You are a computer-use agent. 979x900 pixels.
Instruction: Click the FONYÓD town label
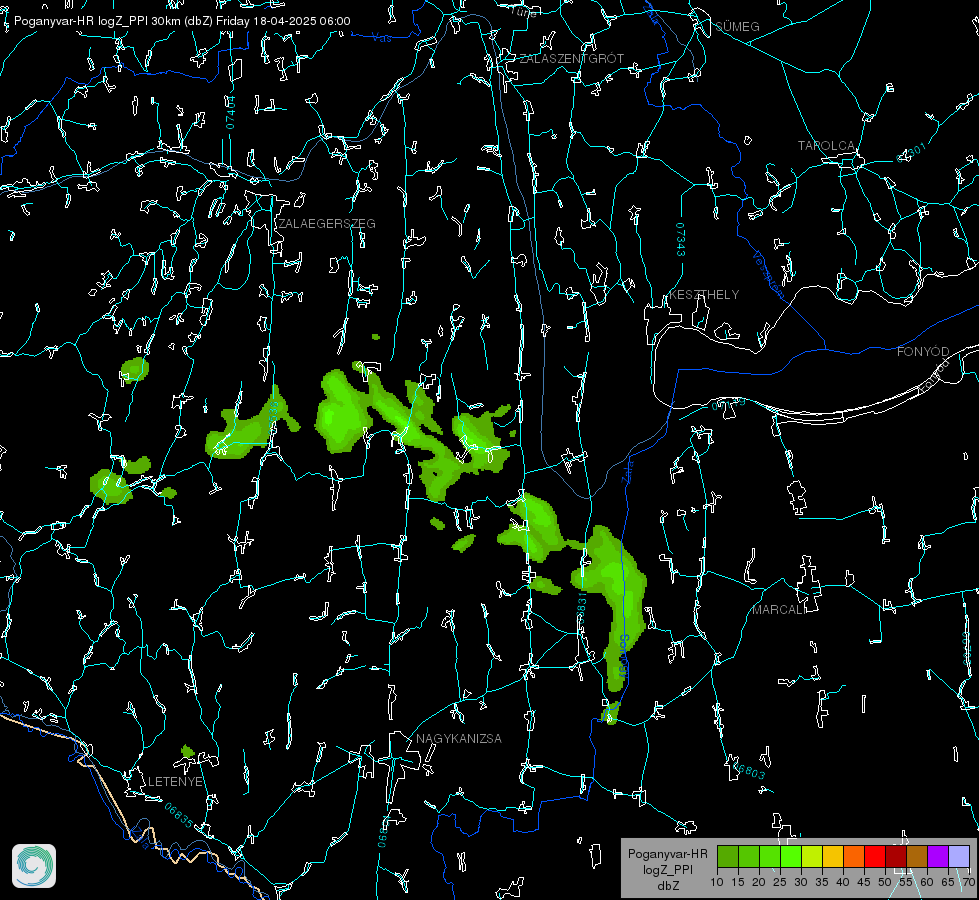pos(923,352)
